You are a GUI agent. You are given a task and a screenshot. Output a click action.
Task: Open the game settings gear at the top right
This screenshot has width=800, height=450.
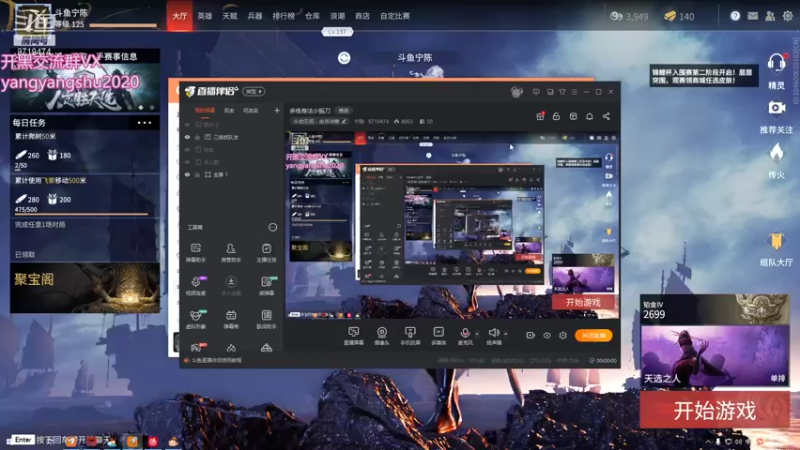click(x=788, y=16)
